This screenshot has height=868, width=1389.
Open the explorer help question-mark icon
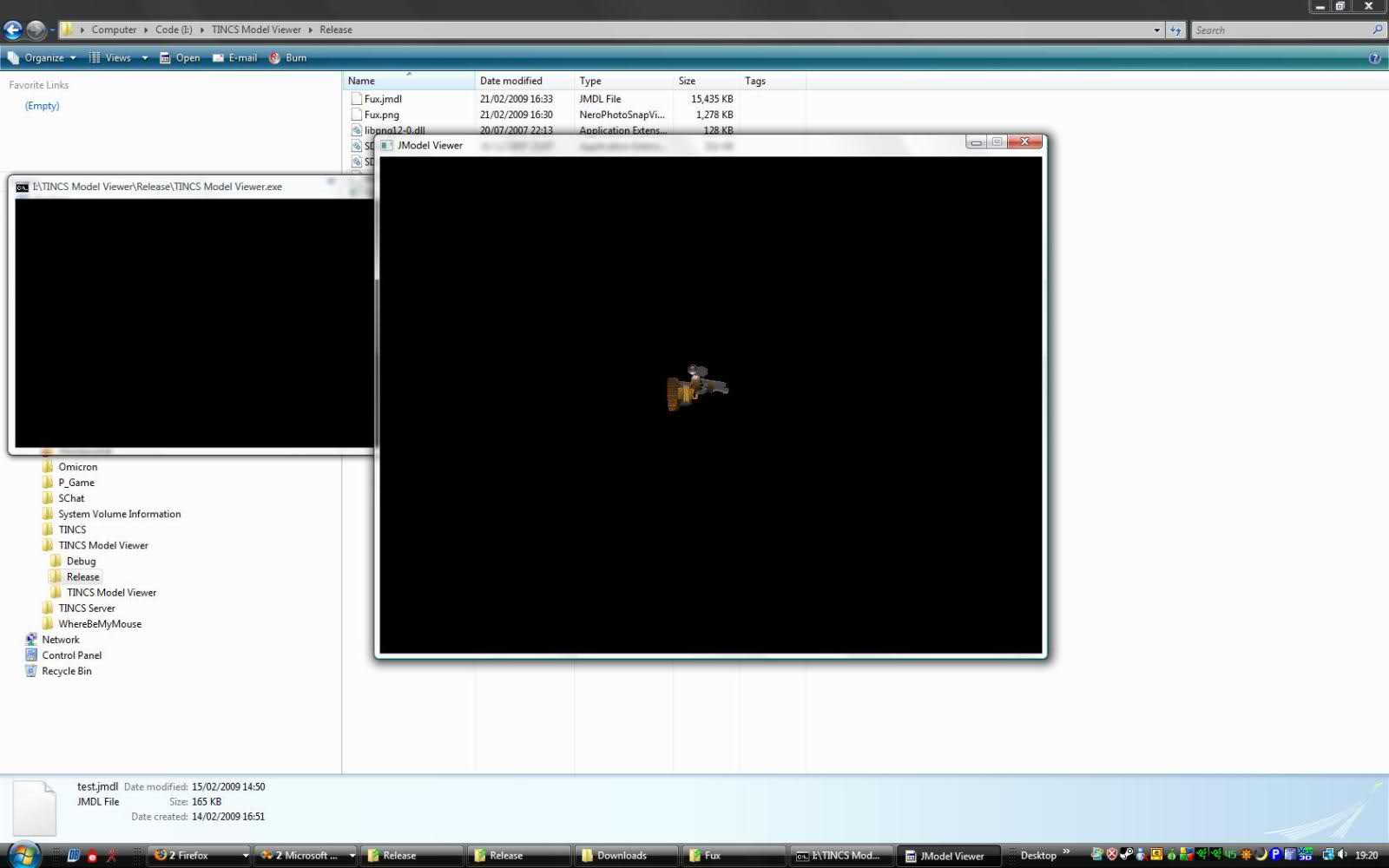tap(1374, 58)
